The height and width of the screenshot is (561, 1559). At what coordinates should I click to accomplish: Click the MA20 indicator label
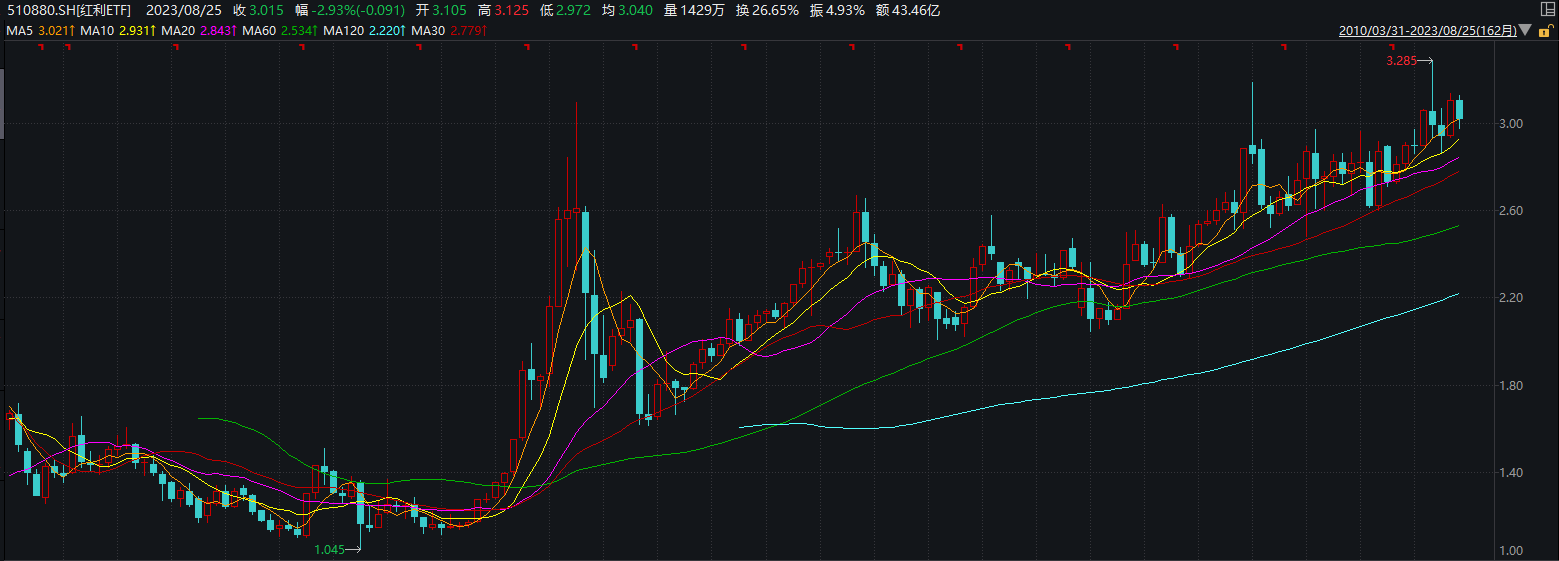click(177, 31)
